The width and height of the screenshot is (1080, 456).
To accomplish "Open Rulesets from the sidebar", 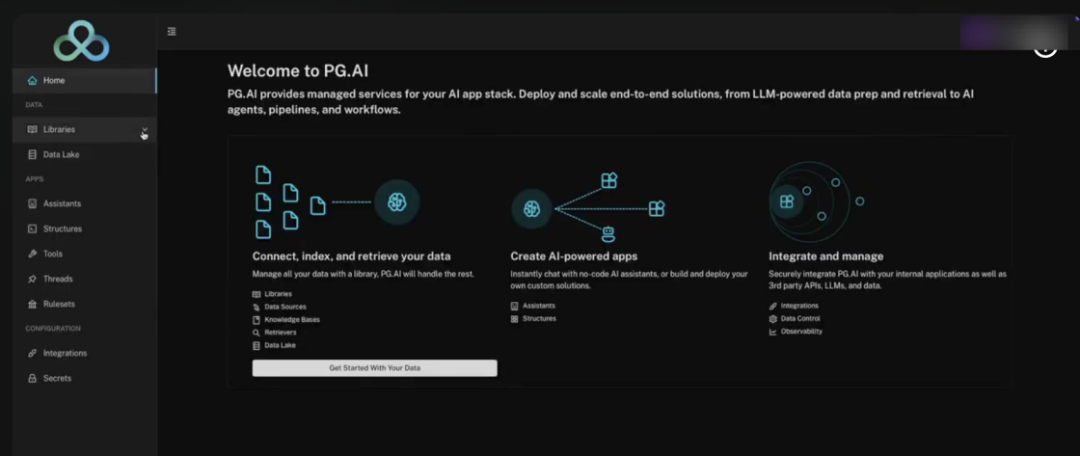I will (x=84, y=304).
